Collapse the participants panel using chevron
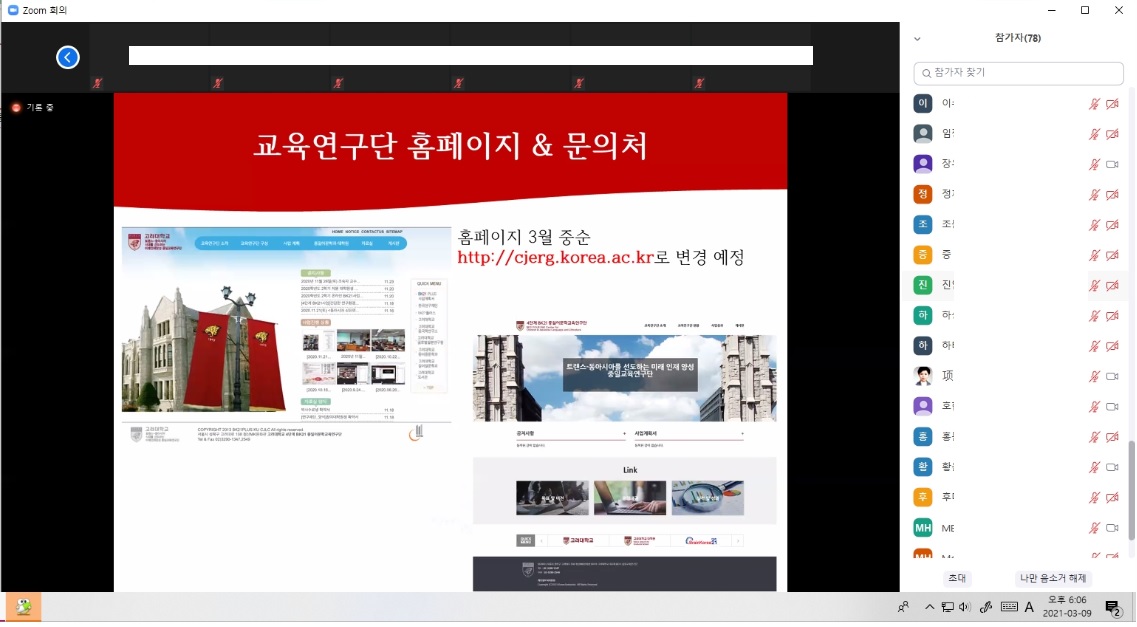1137x627 pixels. click(917, 39)
